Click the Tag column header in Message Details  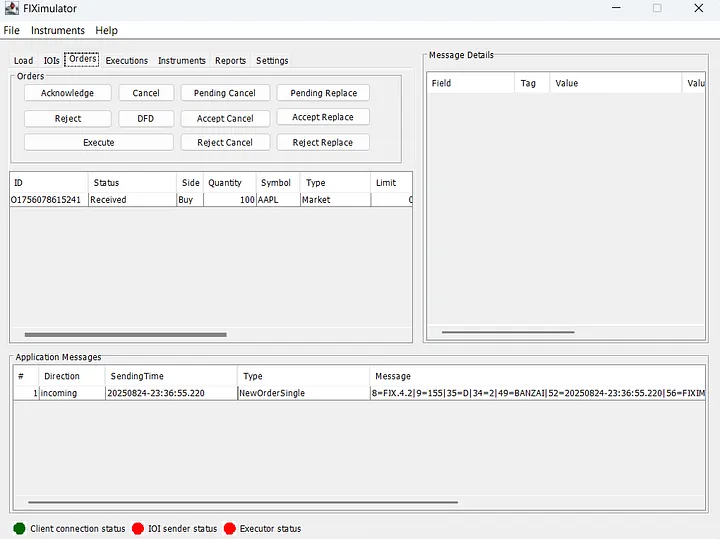point(532,83)
